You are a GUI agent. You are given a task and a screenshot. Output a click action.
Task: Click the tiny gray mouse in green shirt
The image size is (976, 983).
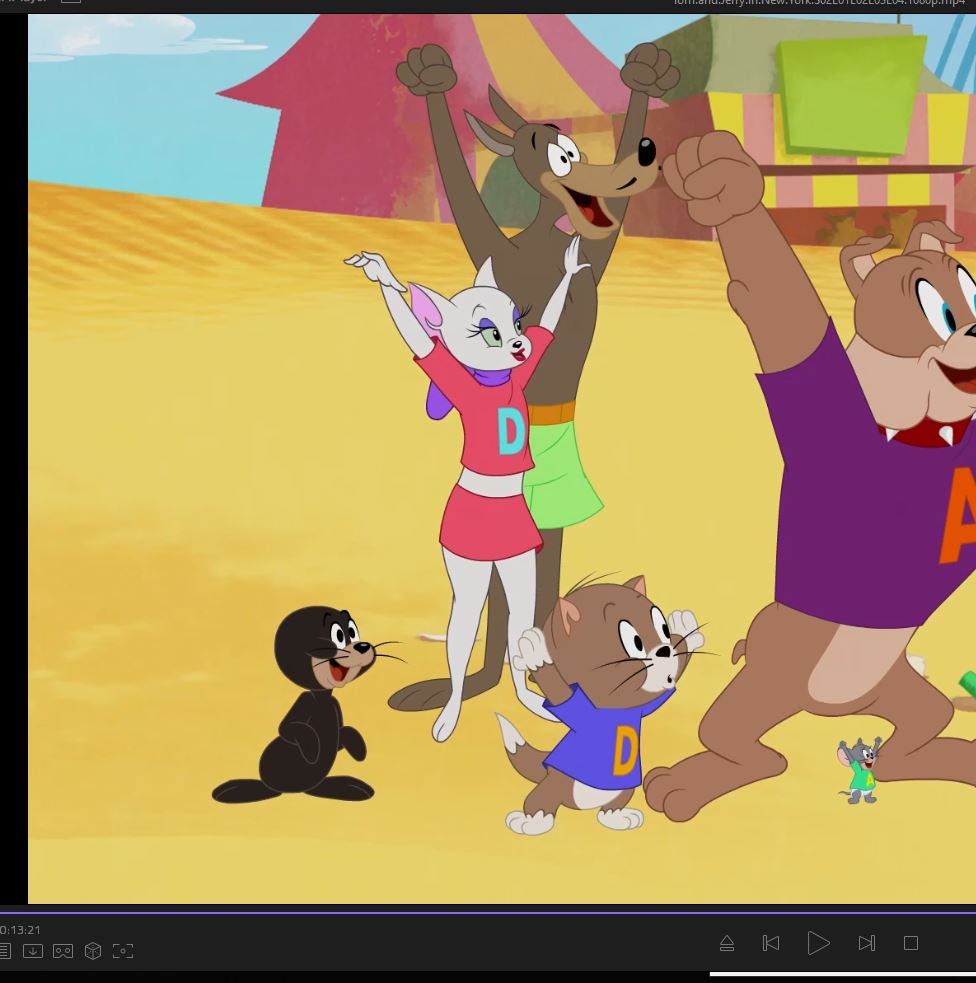click(x=860, y=770)
